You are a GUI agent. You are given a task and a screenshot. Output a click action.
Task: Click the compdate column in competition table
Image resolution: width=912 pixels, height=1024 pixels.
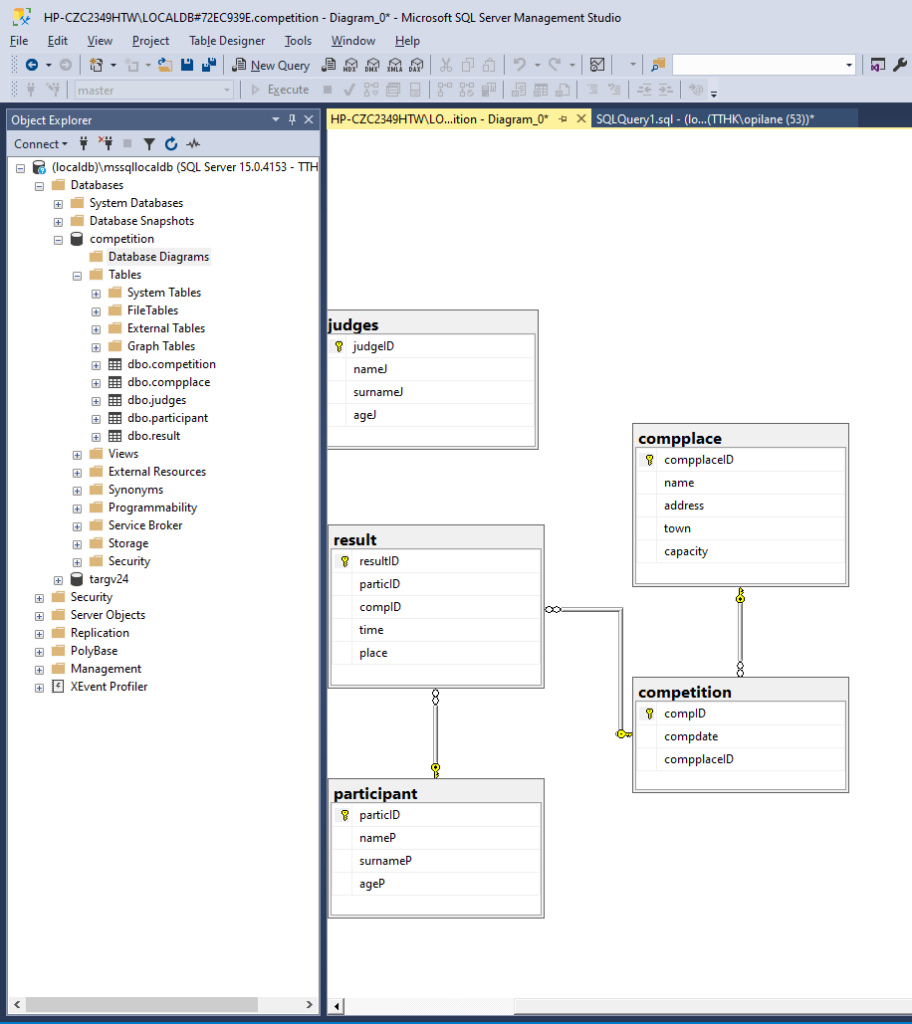point(691,737)
